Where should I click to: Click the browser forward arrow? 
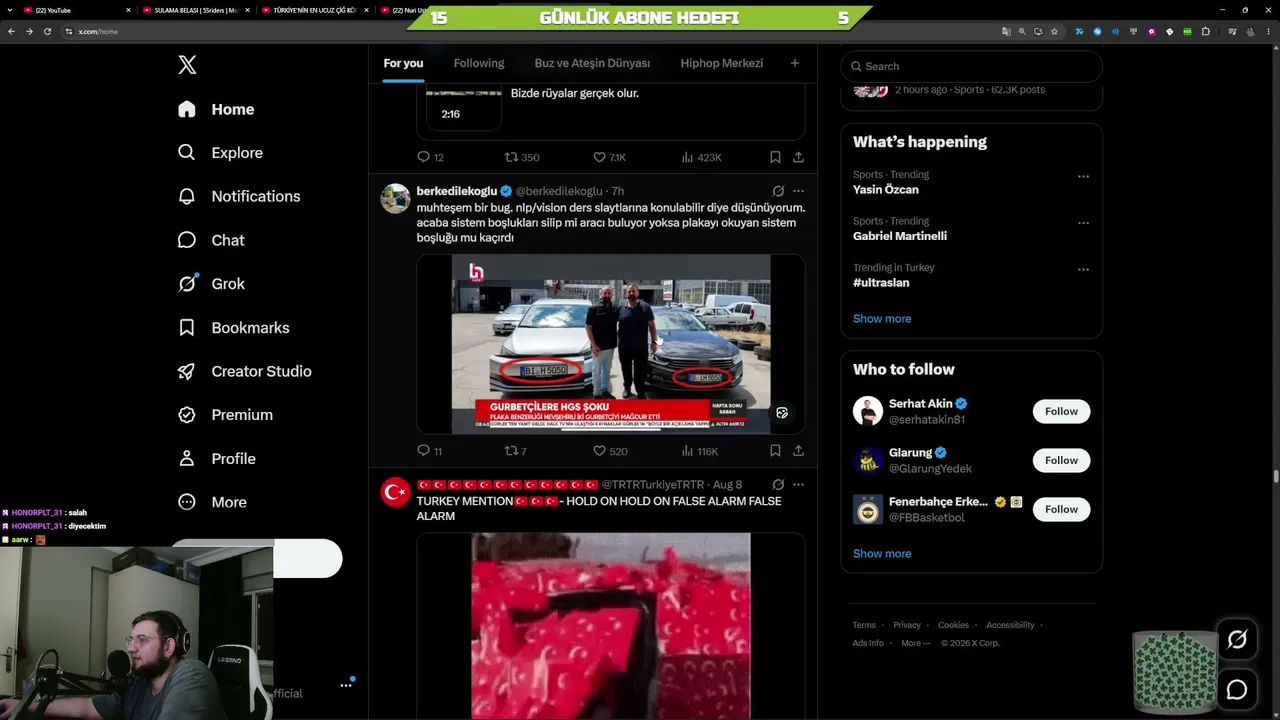[29, 31]
